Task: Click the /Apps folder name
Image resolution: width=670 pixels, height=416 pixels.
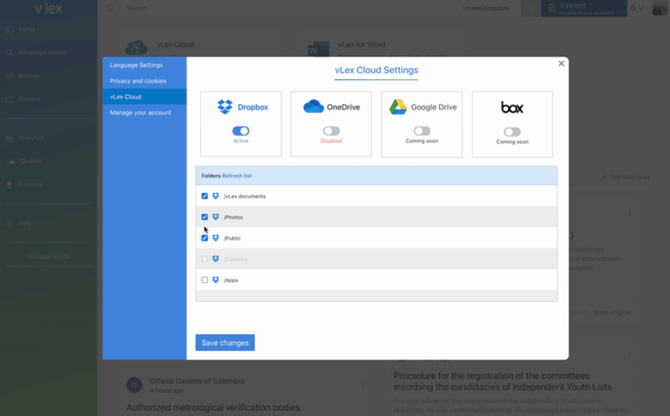Action: [x=231, y=280]
